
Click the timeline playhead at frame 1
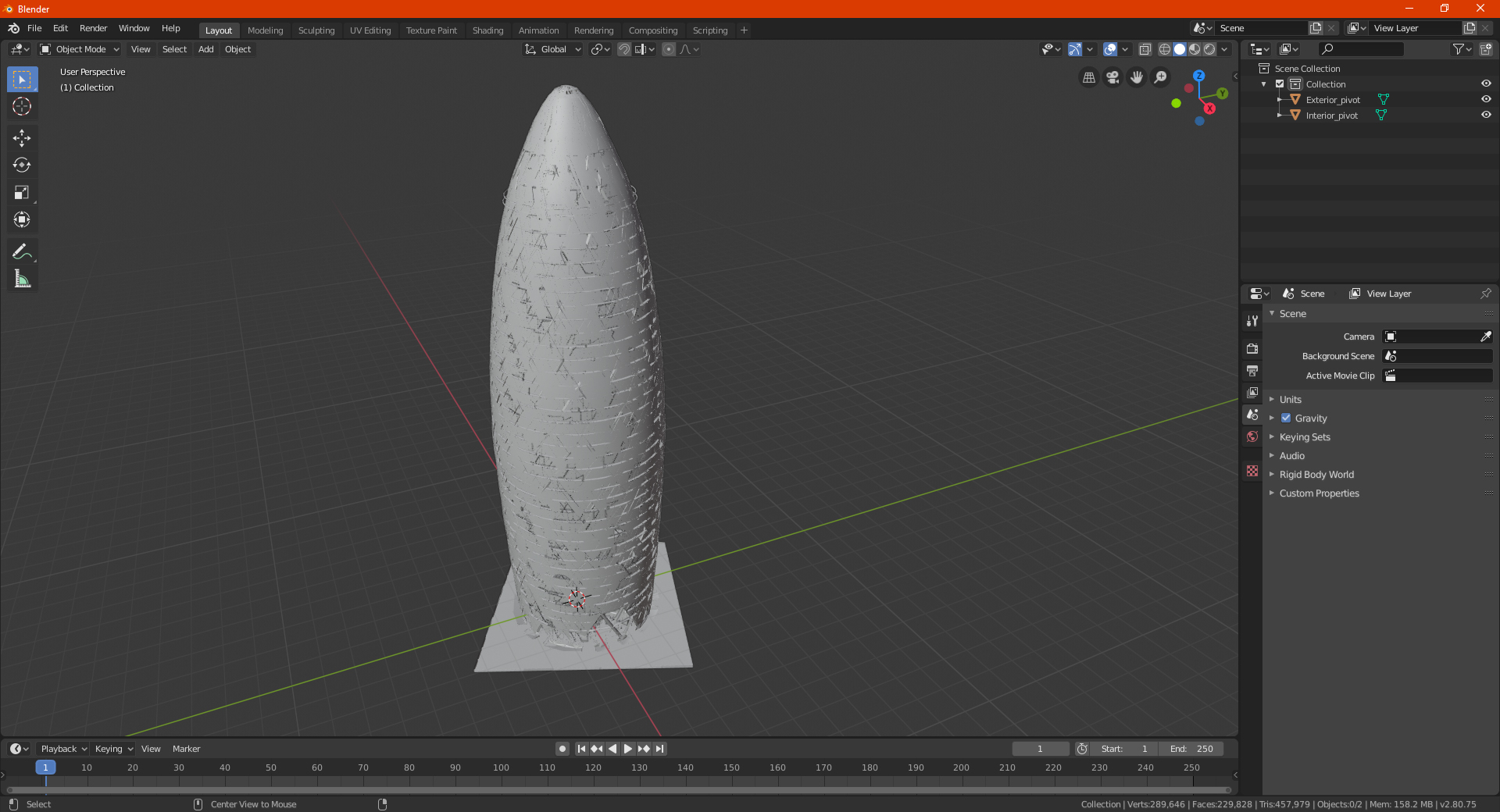(45, 767)
